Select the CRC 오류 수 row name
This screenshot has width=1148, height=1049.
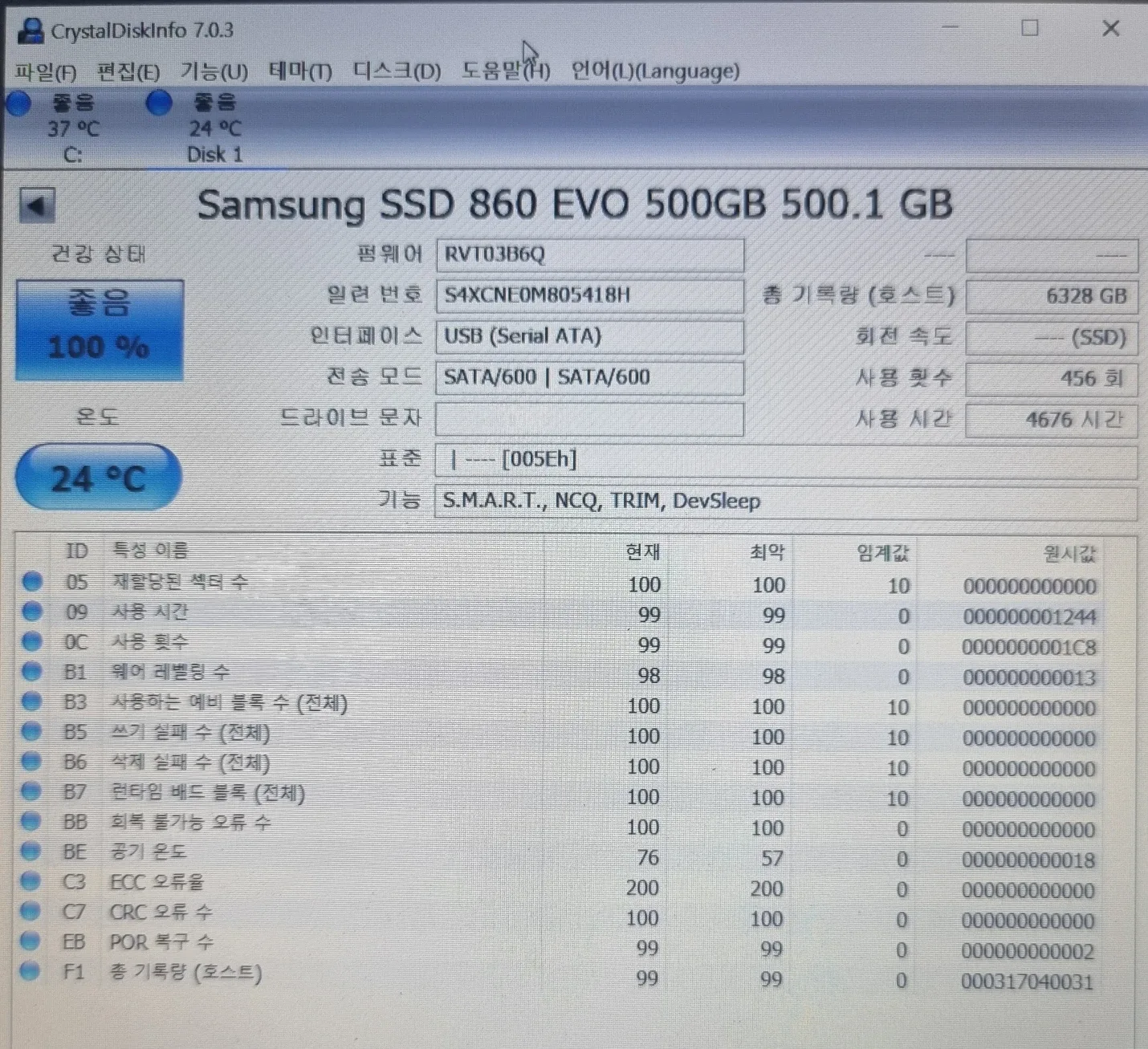161,912
